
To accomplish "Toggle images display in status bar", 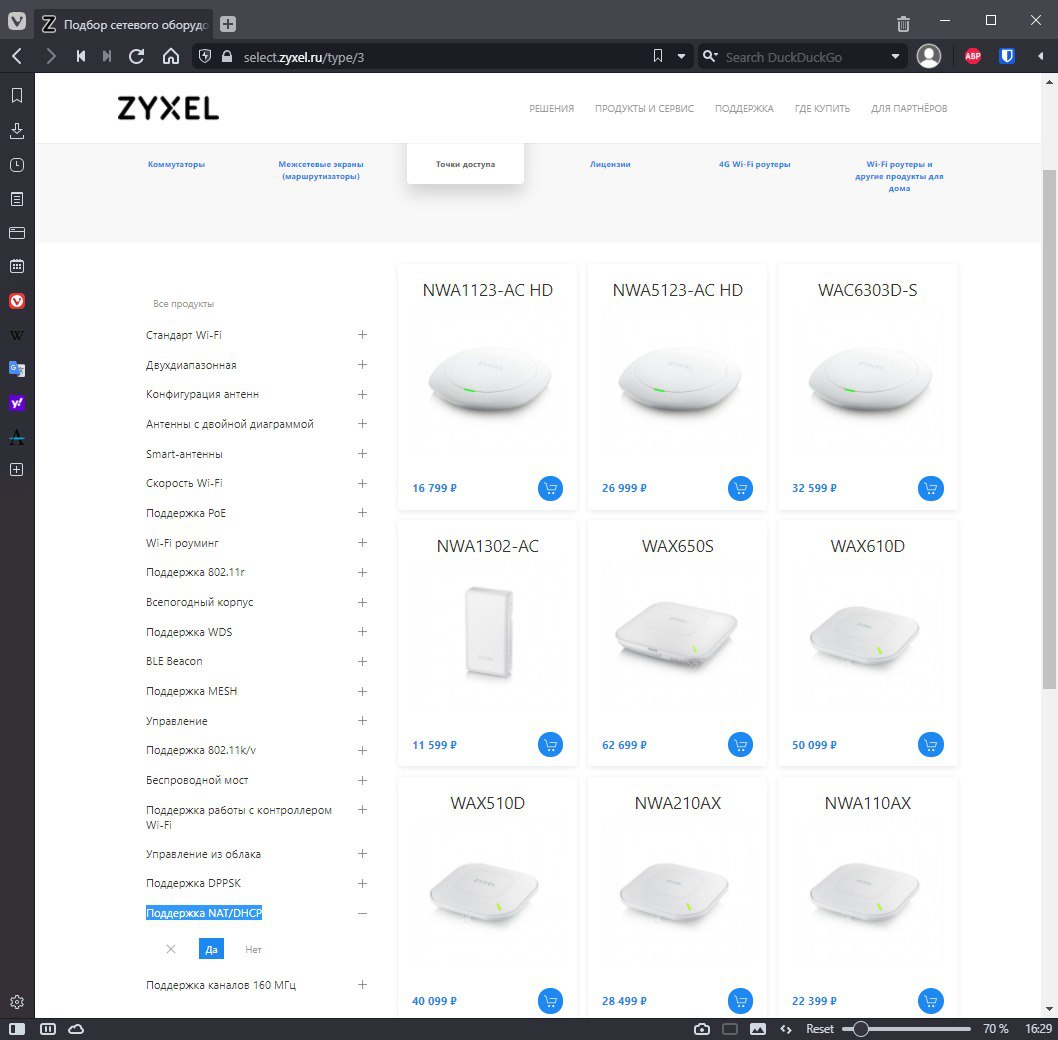I will [x=758, y=1029].
